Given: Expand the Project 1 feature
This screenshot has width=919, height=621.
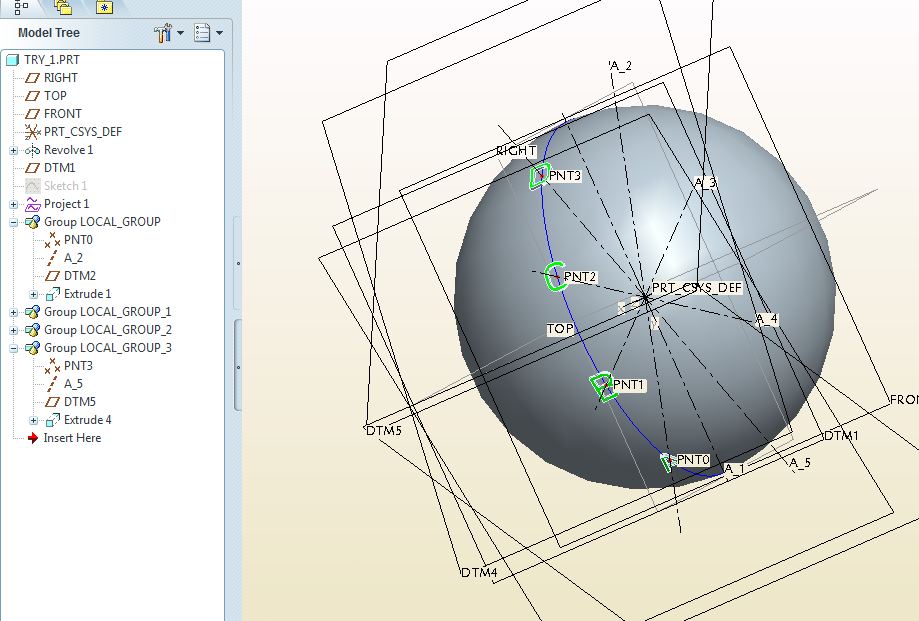Looking at the screenshot, I should 13,204.
